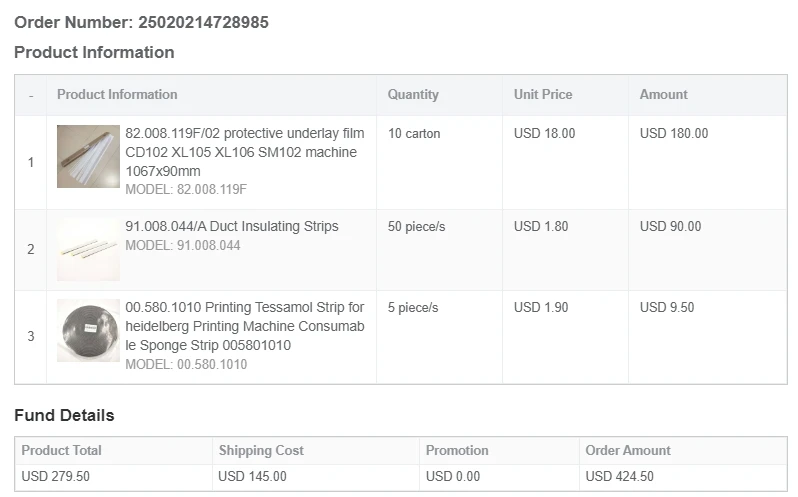This screenshot has height=497, width=798.
Task: Click the MODEL: 82.008.119F text
Action: coord(186,189)
